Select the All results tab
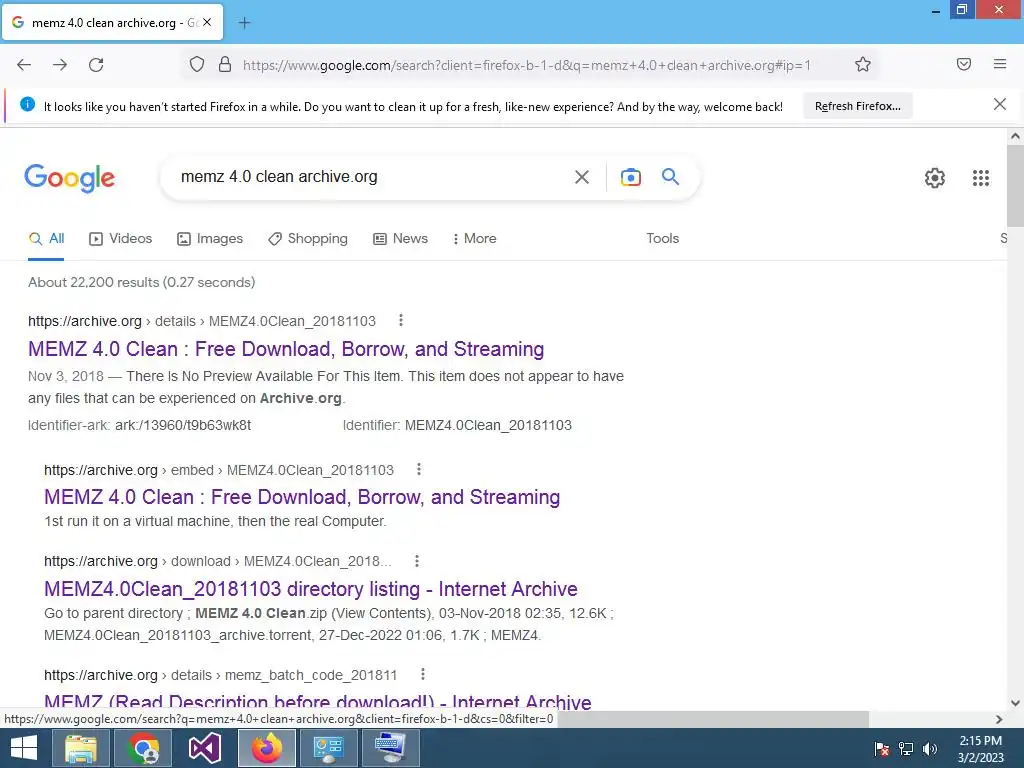Viewport: 1024px width, 768px height. tap(46, 239)
